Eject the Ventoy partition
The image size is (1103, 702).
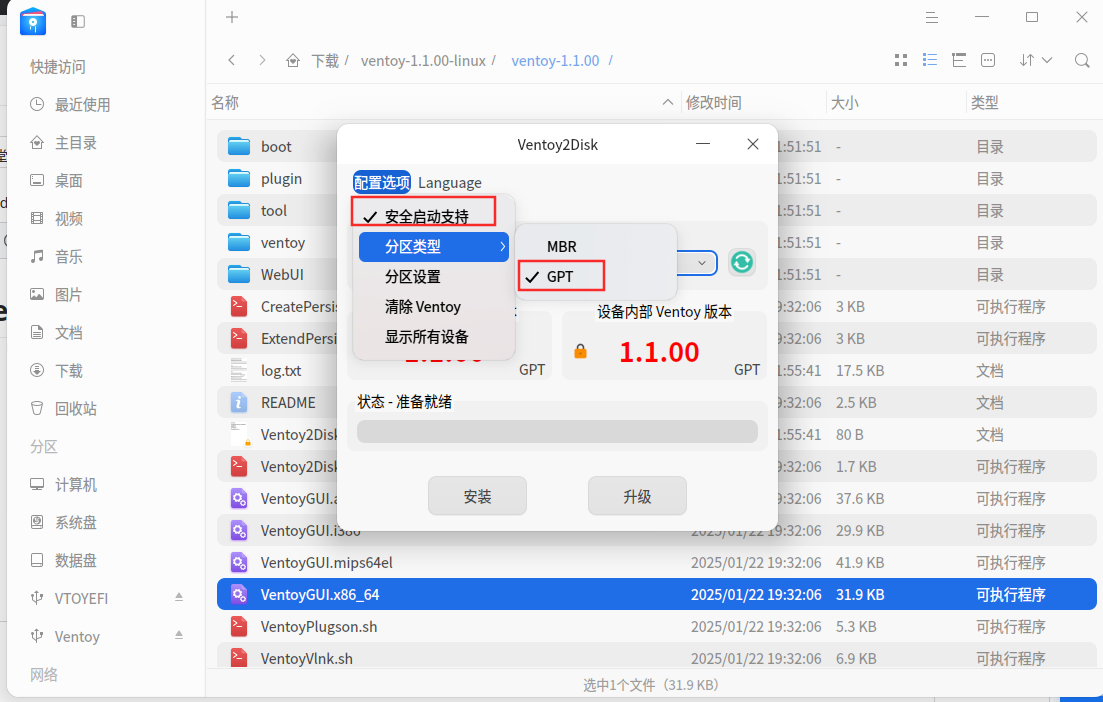click(179, 634)
